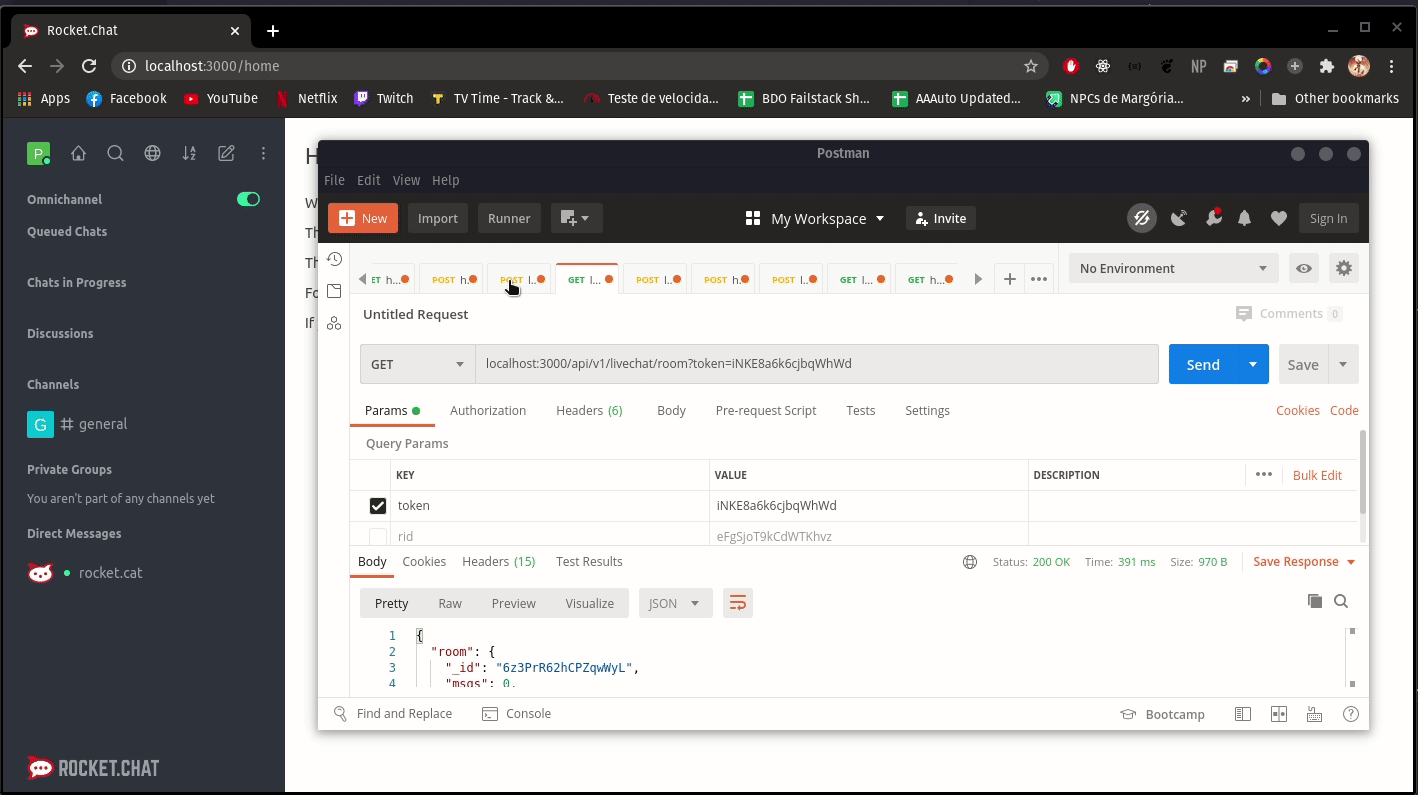Open My Workspace dropdown
1418x795 pixels.
tap(815, 218)
